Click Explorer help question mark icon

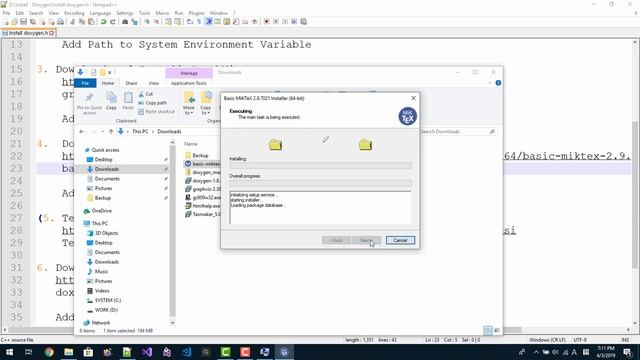(498, 83)
